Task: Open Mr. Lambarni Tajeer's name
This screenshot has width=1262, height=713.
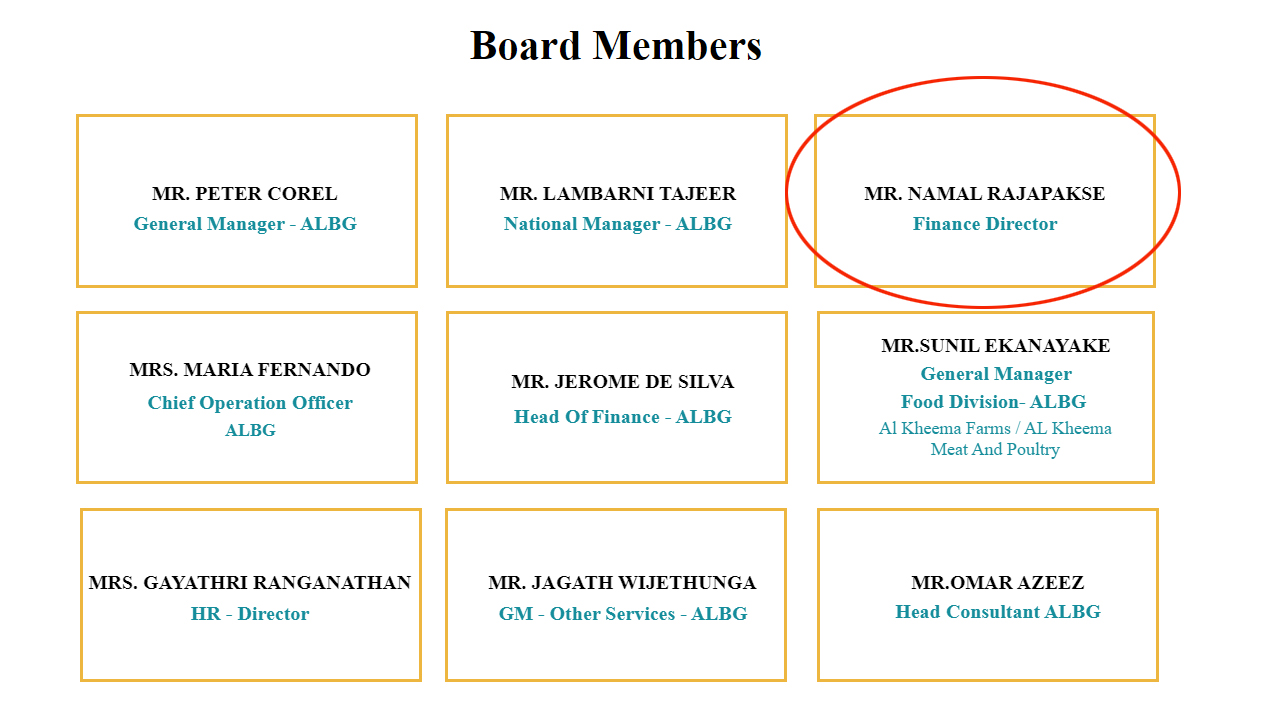Action: 617,194
